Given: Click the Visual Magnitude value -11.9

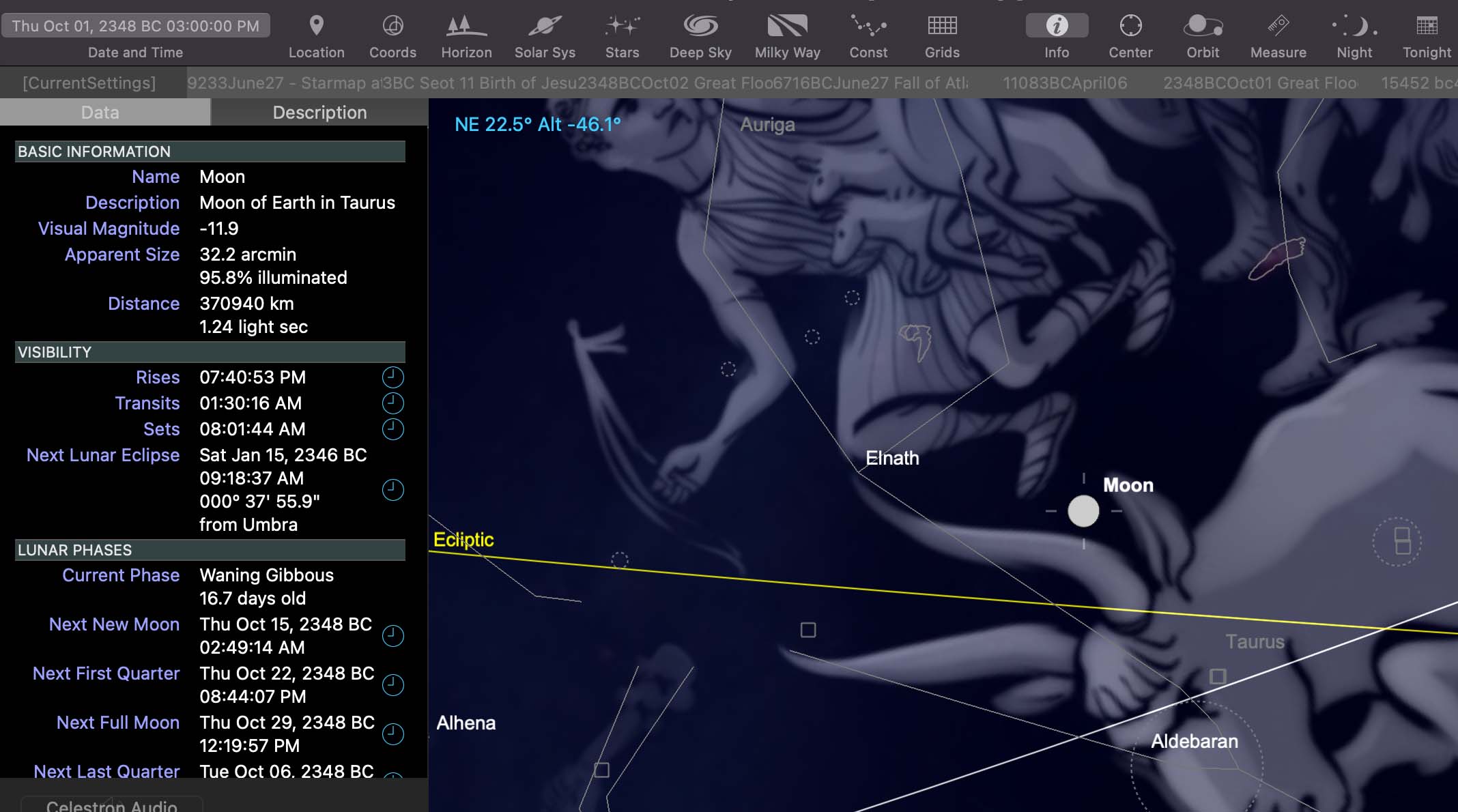Looking at the screenshot, I should coord(219,229).
